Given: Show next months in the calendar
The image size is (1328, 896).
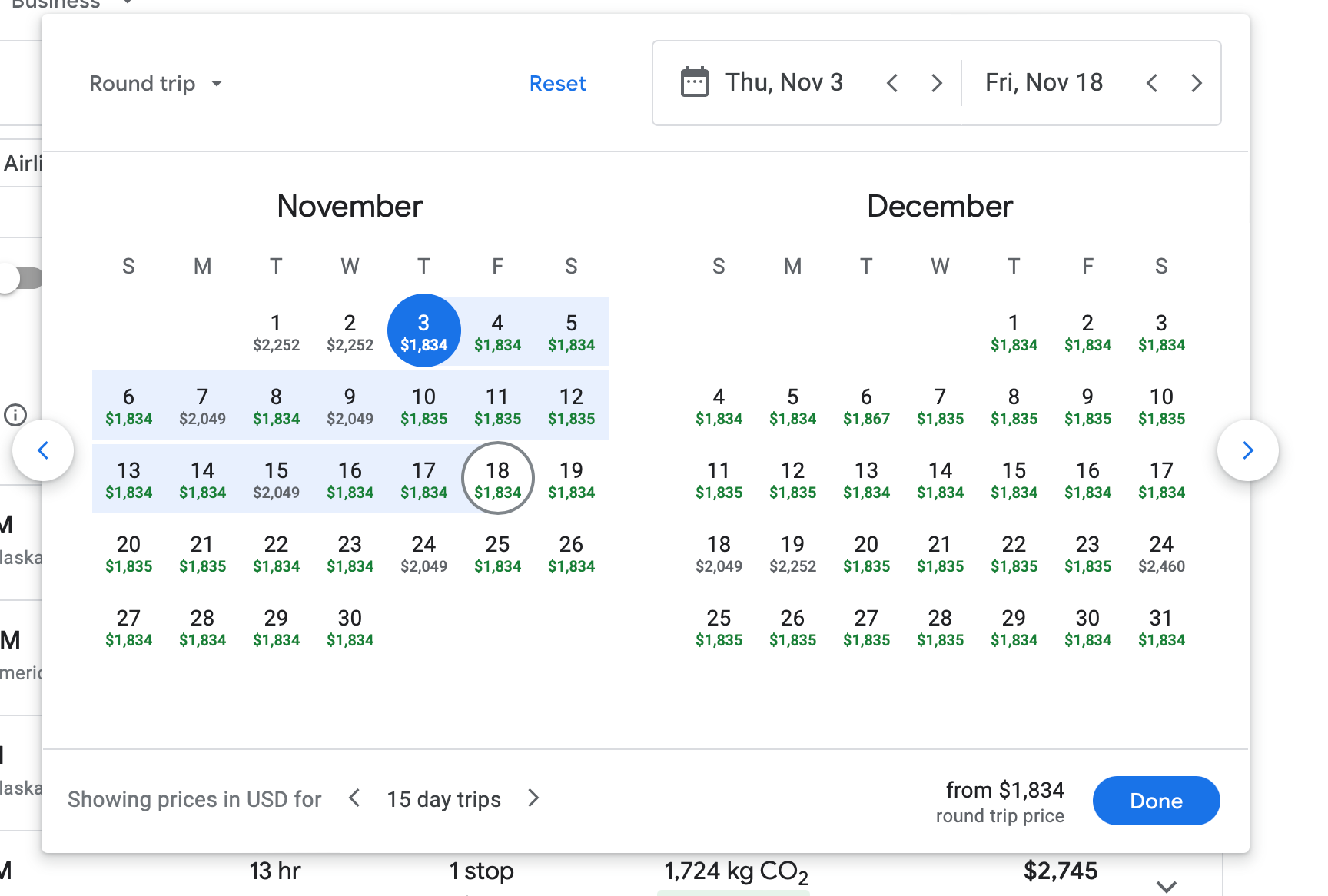Looking at the screenshot, I should (x=1248, y=450).
